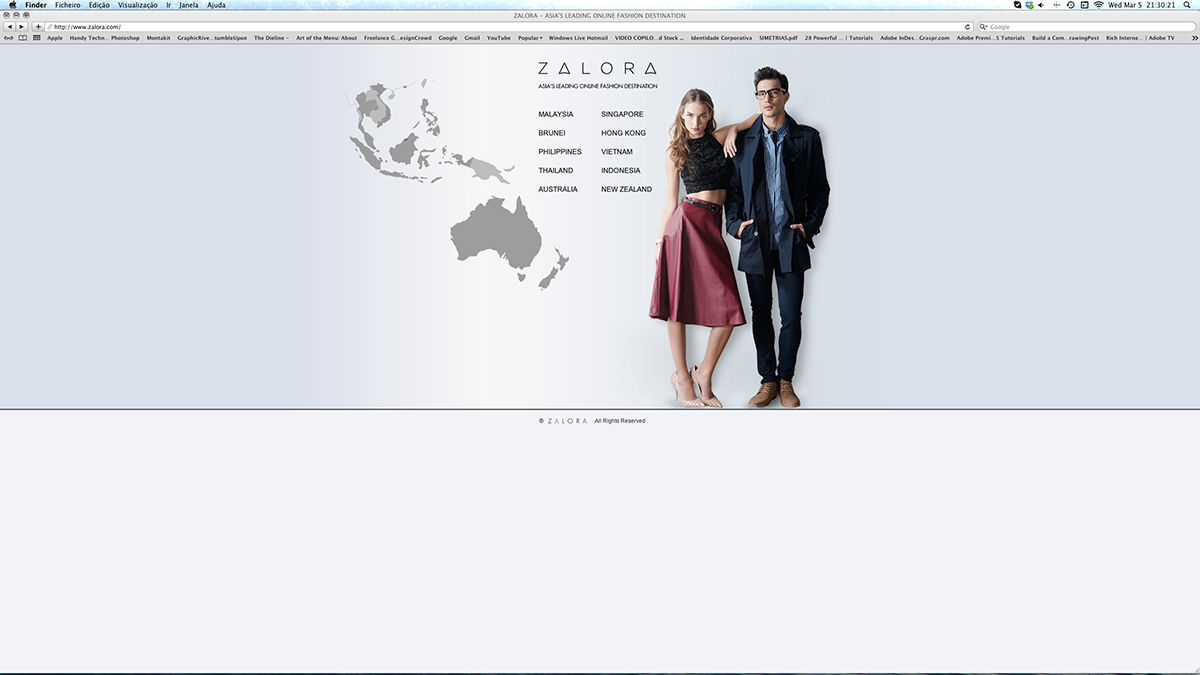
Task: Open Reading List glasses icon
Action: (x=9, y=38)
